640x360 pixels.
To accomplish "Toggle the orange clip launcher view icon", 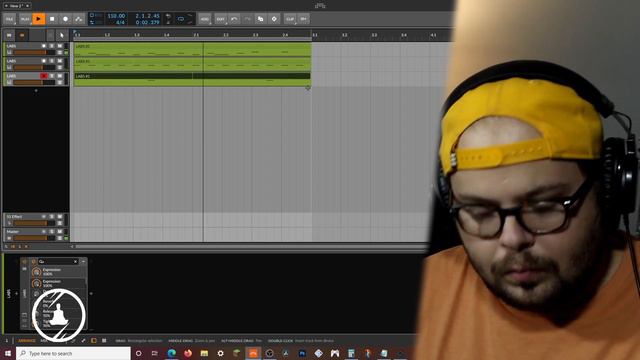I will pyautogui.click(x=22, y=35).
